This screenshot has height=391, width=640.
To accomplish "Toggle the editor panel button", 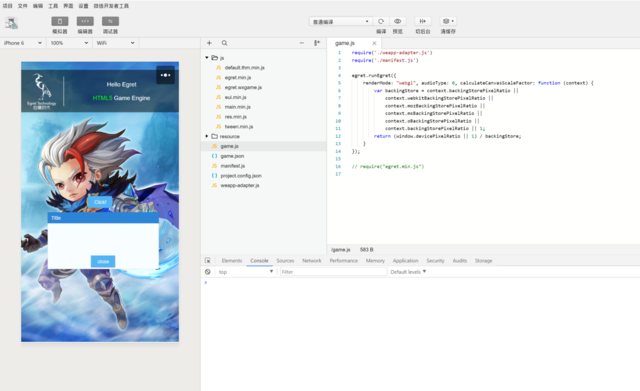I will [x=85, y=21].
